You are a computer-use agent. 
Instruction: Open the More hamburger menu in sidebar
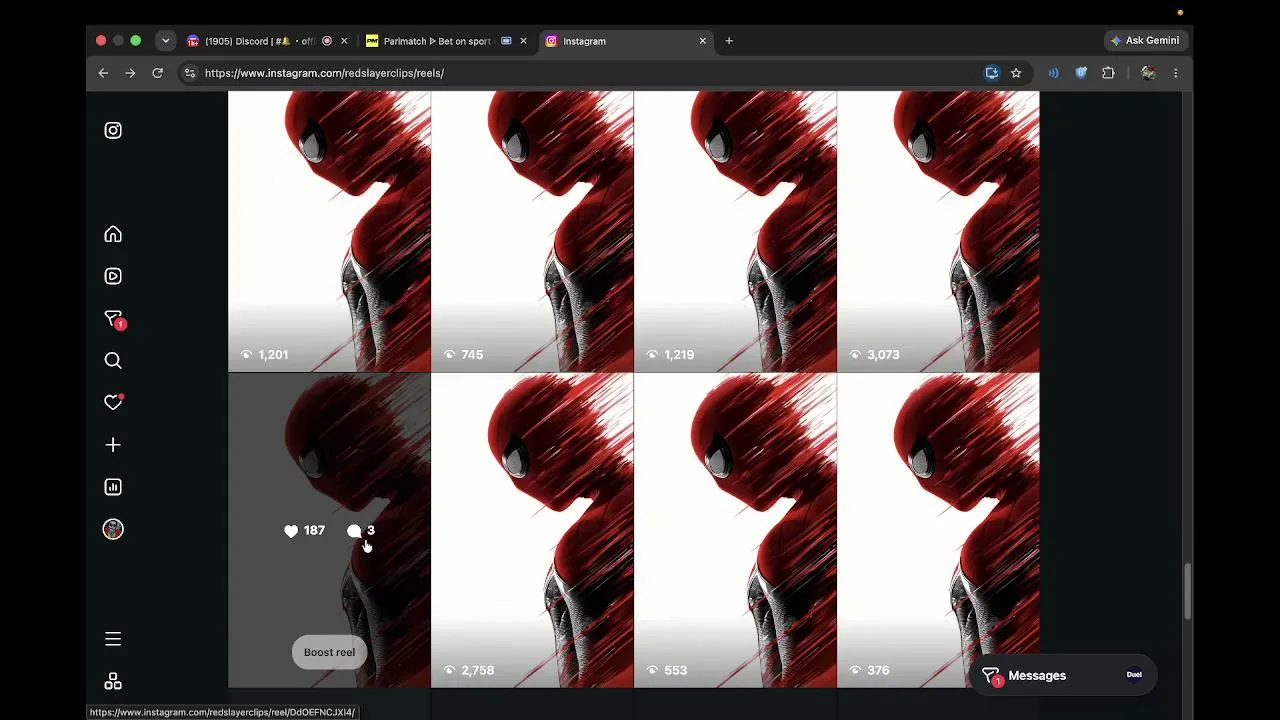point(113,638)
